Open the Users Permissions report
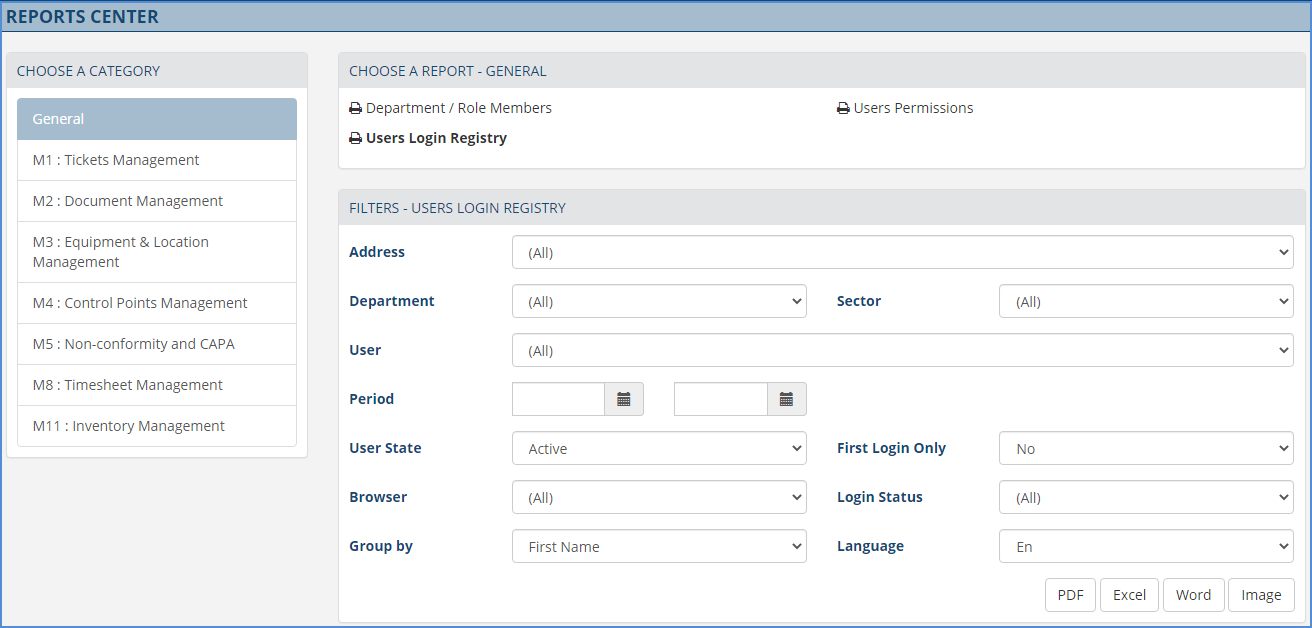Image resolution: width=1312 pixels, height=628 pixels. pyautogui.click(x=913, y=107)
